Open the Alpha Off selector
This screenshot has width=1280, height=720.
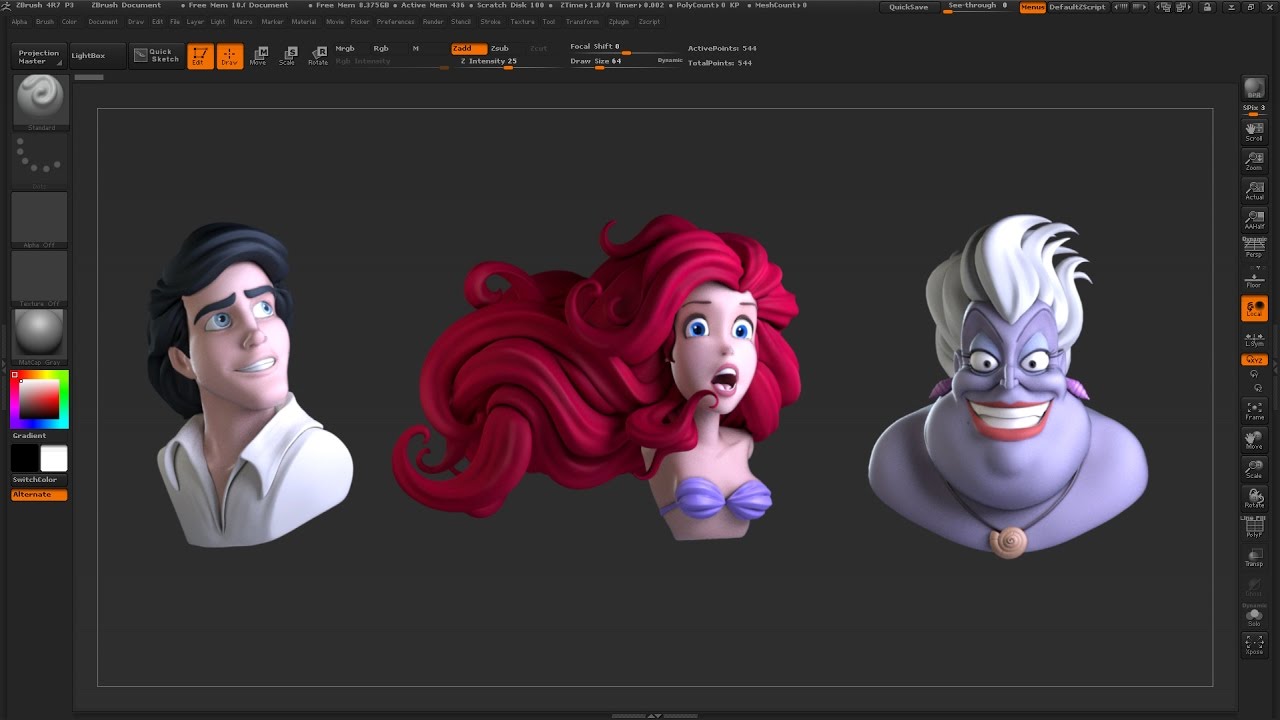pyautogui.click(x=40, y=219)
